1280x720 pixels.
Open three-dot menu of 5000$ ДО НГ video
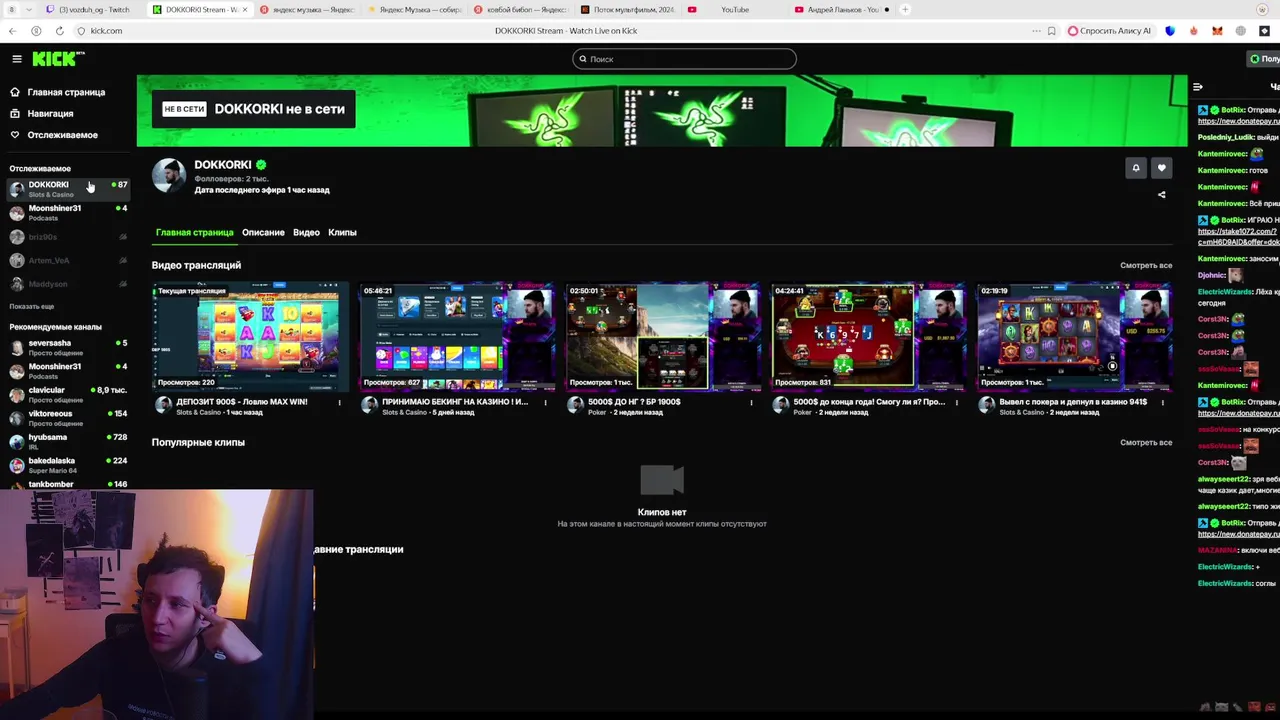(751, 402)
